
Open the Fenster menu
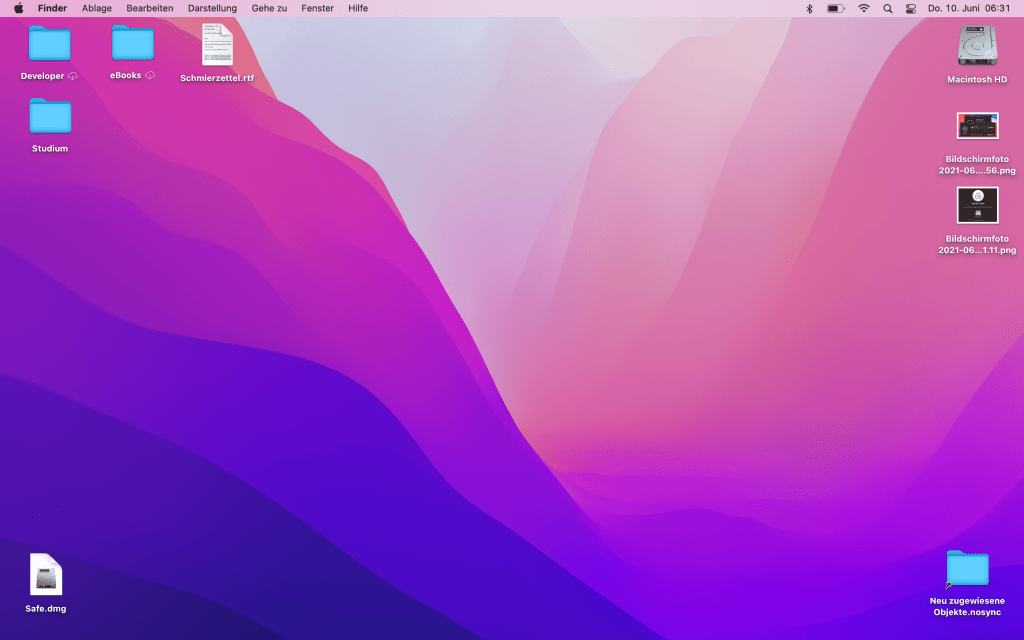pyautogui.click(x=317, y=8)
